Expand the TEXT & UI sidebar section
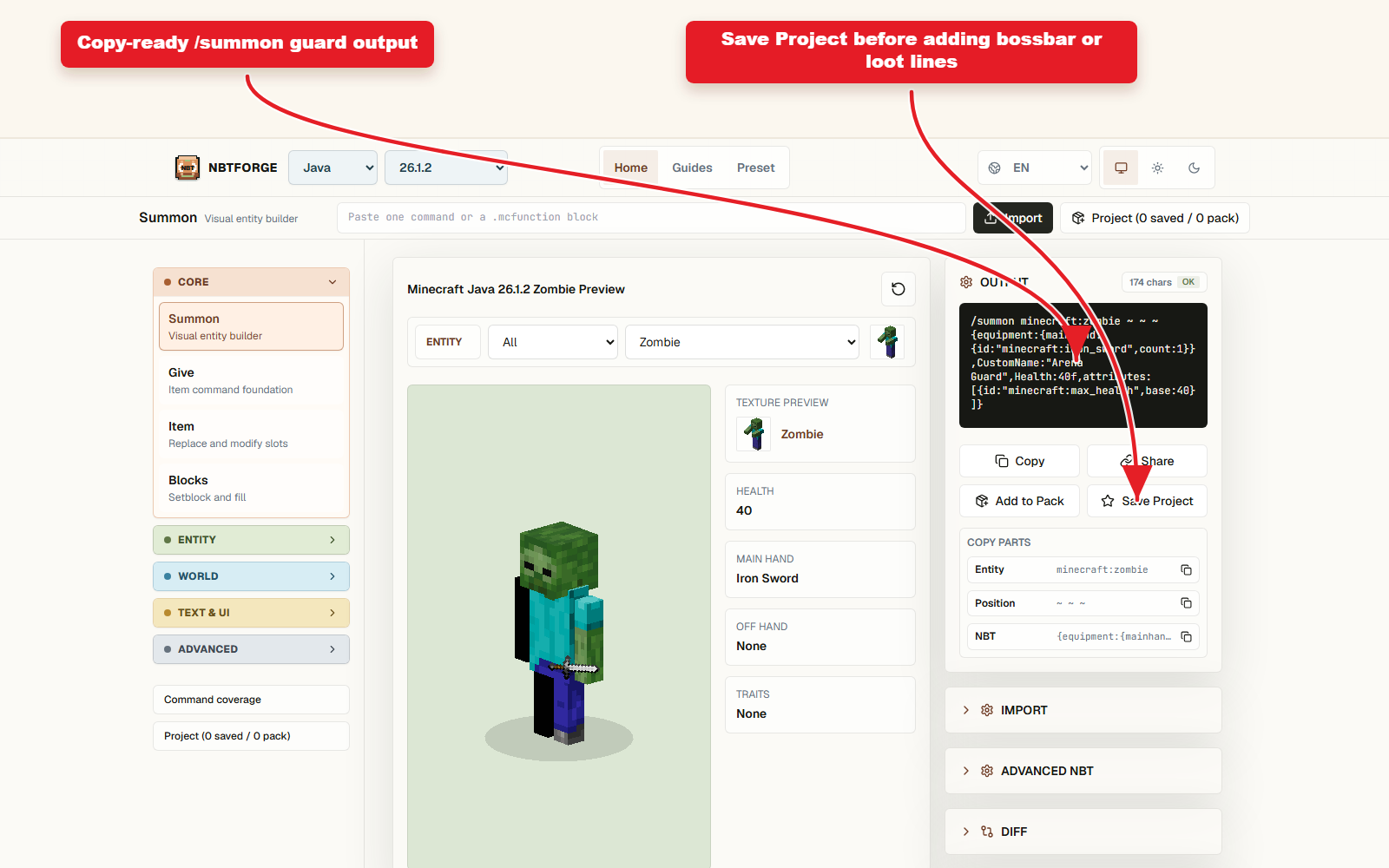The width and height of the screenshot is (1389, 868). (x=251, y=613)
